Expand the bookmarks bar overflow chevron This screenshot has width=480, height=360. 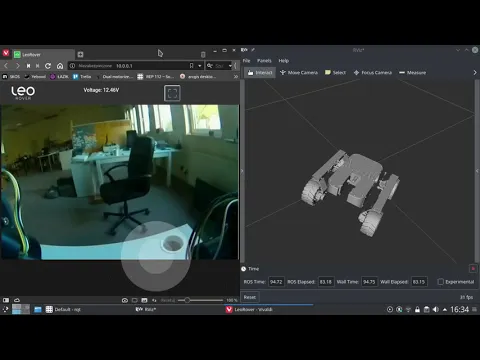pos(236,77)
